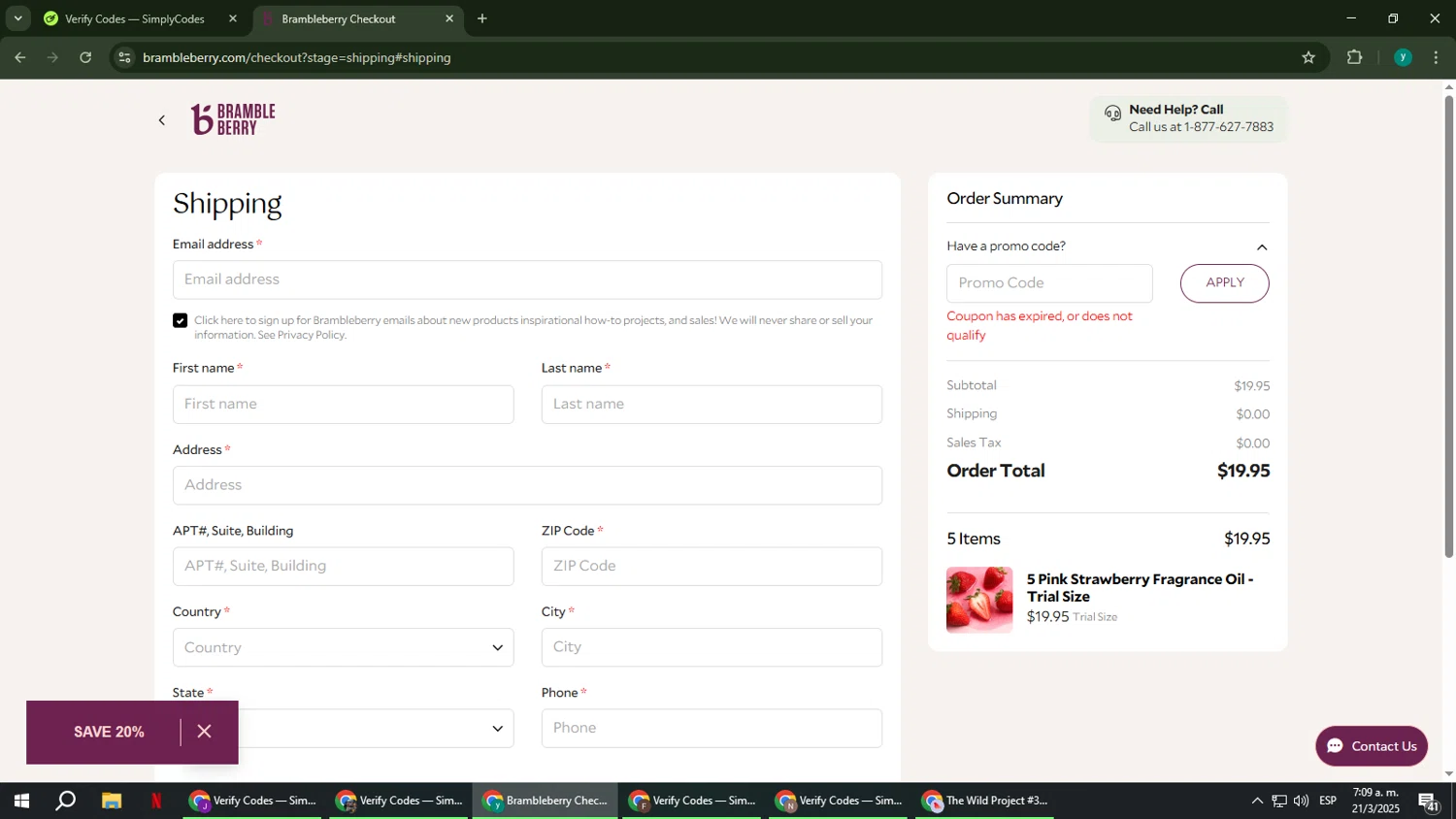Viewport: 1456px width, 819px height.
Task: Focus the Promo Code field
Action: (x=1049, y=283)
